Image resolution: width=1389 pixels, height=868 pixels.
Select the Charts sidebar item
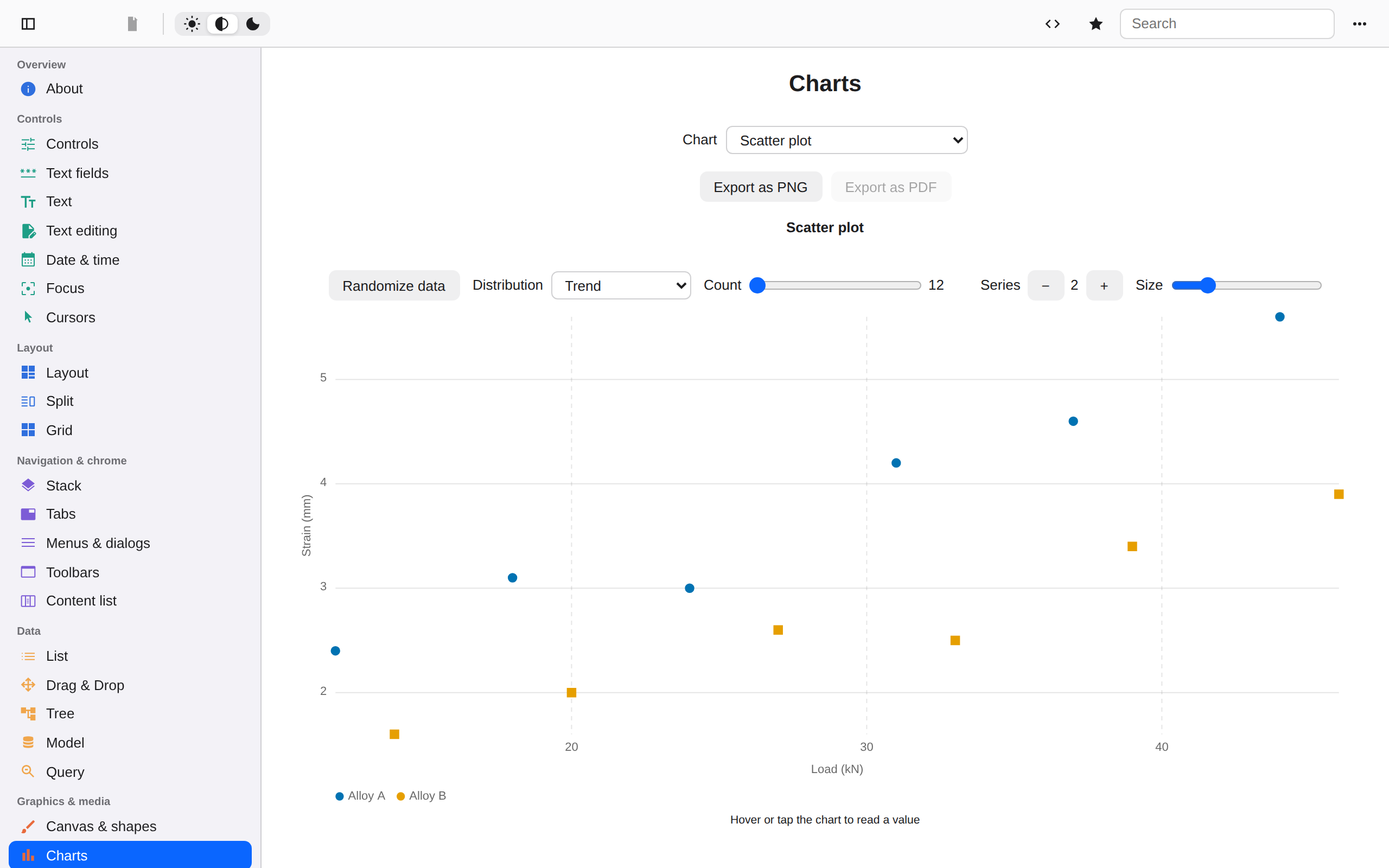tap(130, 856)
